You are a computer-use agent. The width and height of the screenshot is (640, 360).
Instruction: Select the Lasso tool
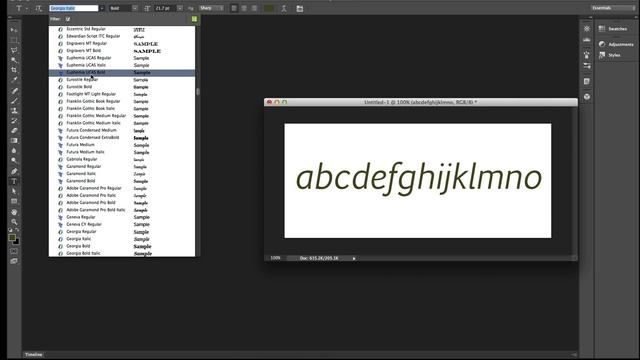pos(14,50)
